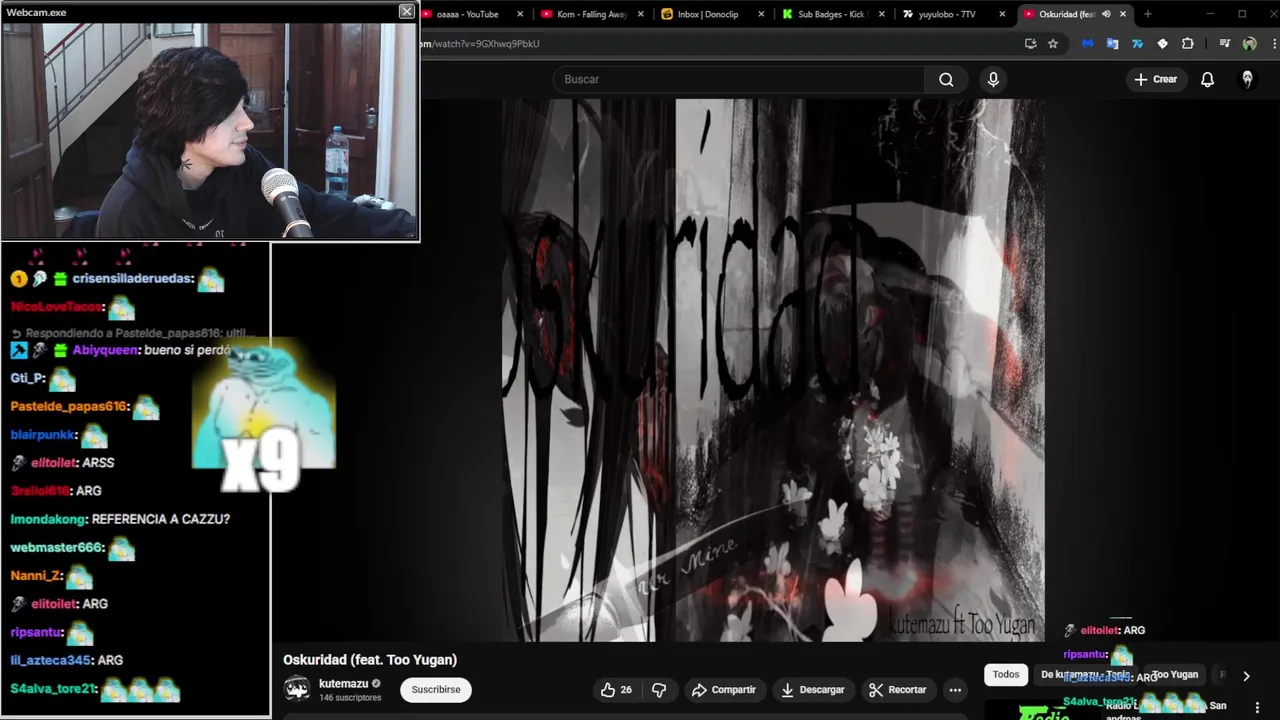Select the Todos filter chip
Image resolution: width=1280 pixels, height=720 pixels.
(1006, 675)
